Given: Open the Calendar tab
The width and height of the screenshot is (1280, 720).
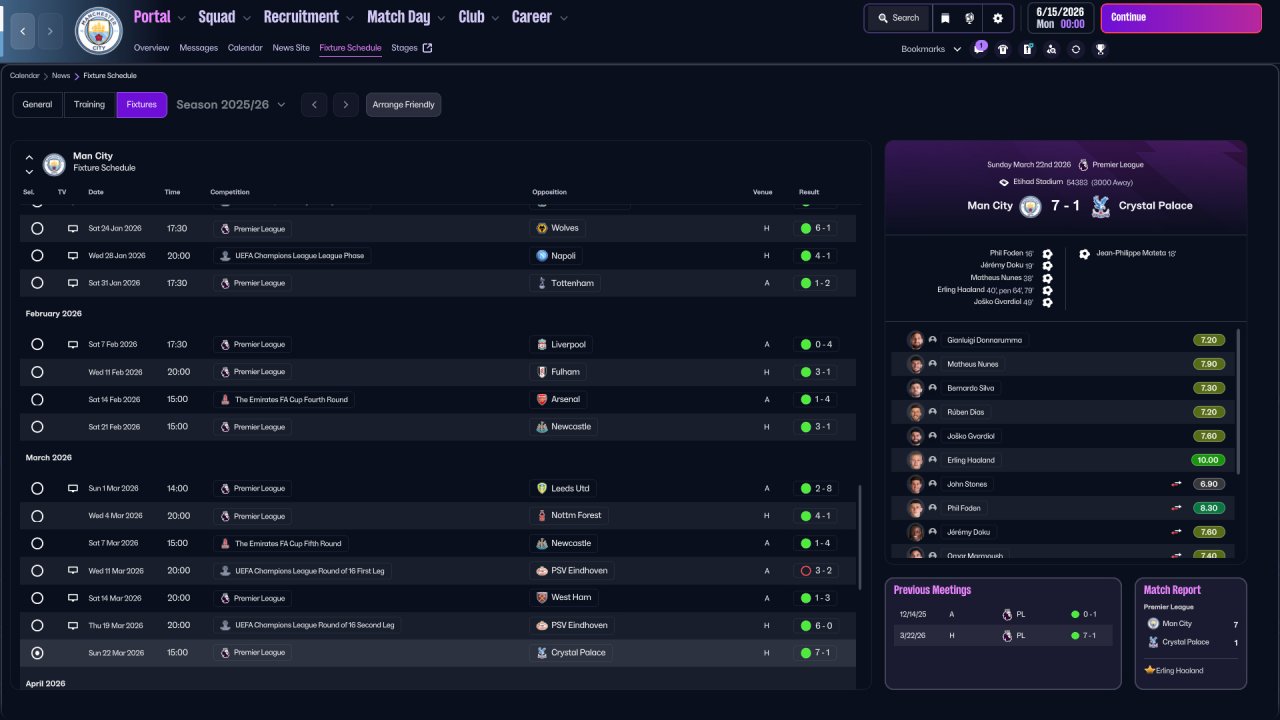Looking at the screenshot, I should 245,48.
